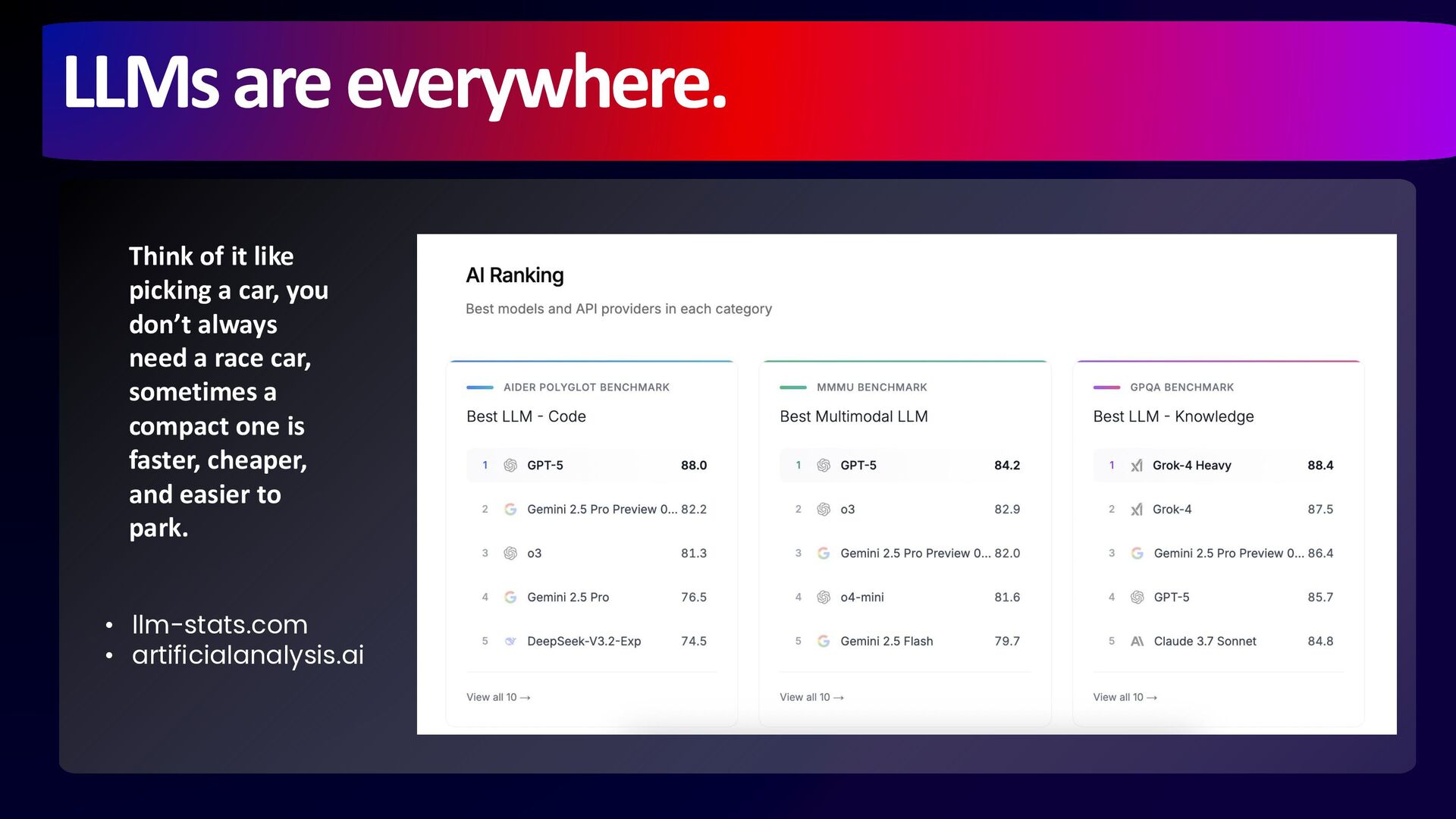
Task: Select the Aider Polyglot Benchmark label
Action: pos(586,388)
